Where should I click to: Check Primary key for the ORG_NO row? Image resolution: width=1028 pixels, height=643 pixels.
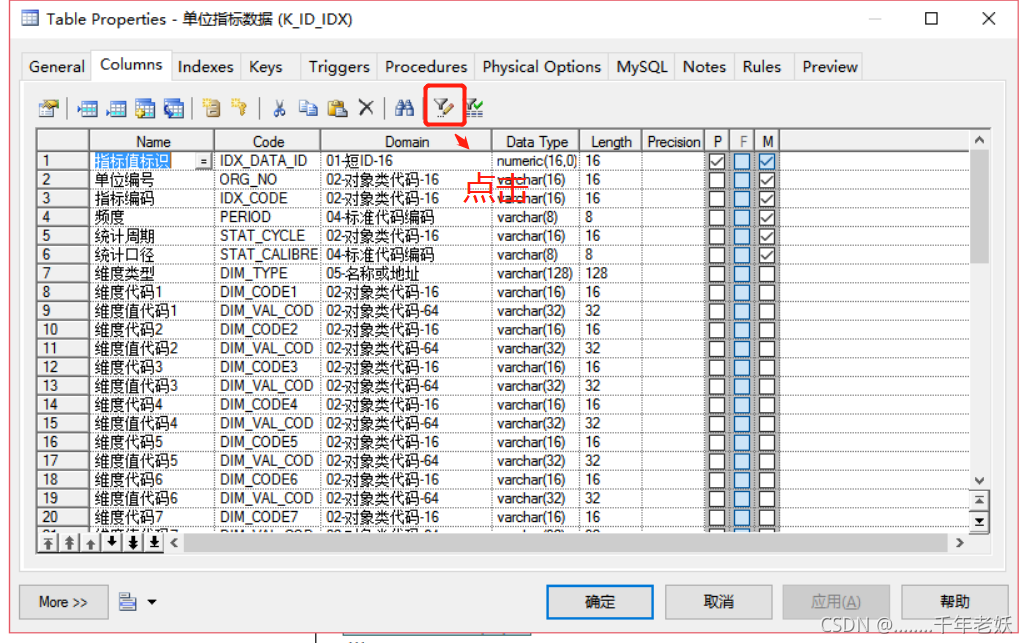point(717,180)
